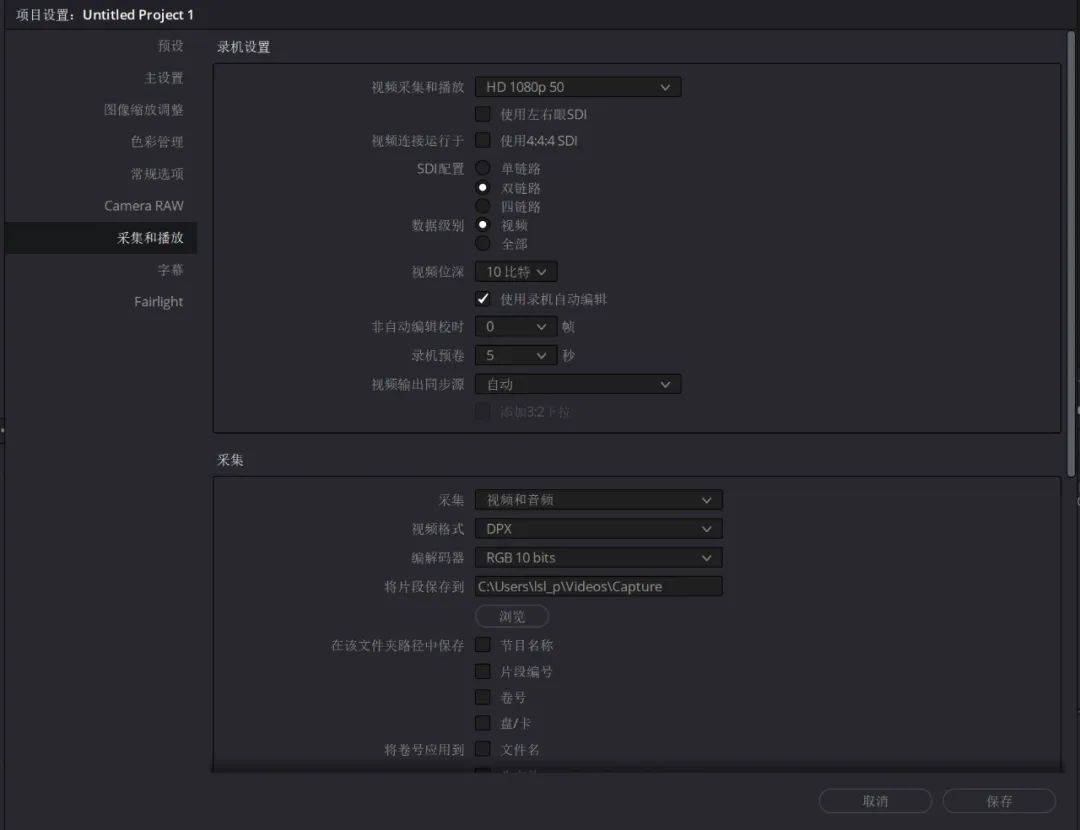Enable 使用4:4:4 SDI option
This screenshot has height=830, width=1080.
(x=484, y=140)
